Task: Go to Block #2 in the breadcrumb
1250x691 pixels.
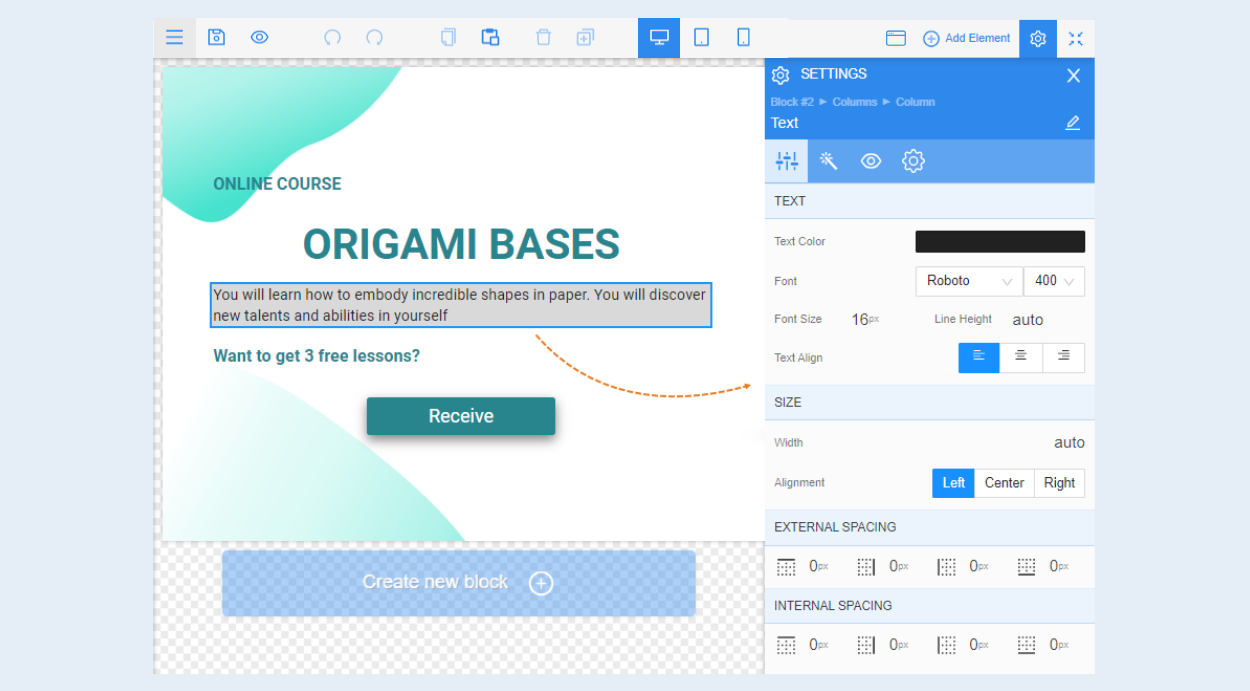Action: [792, 102]
